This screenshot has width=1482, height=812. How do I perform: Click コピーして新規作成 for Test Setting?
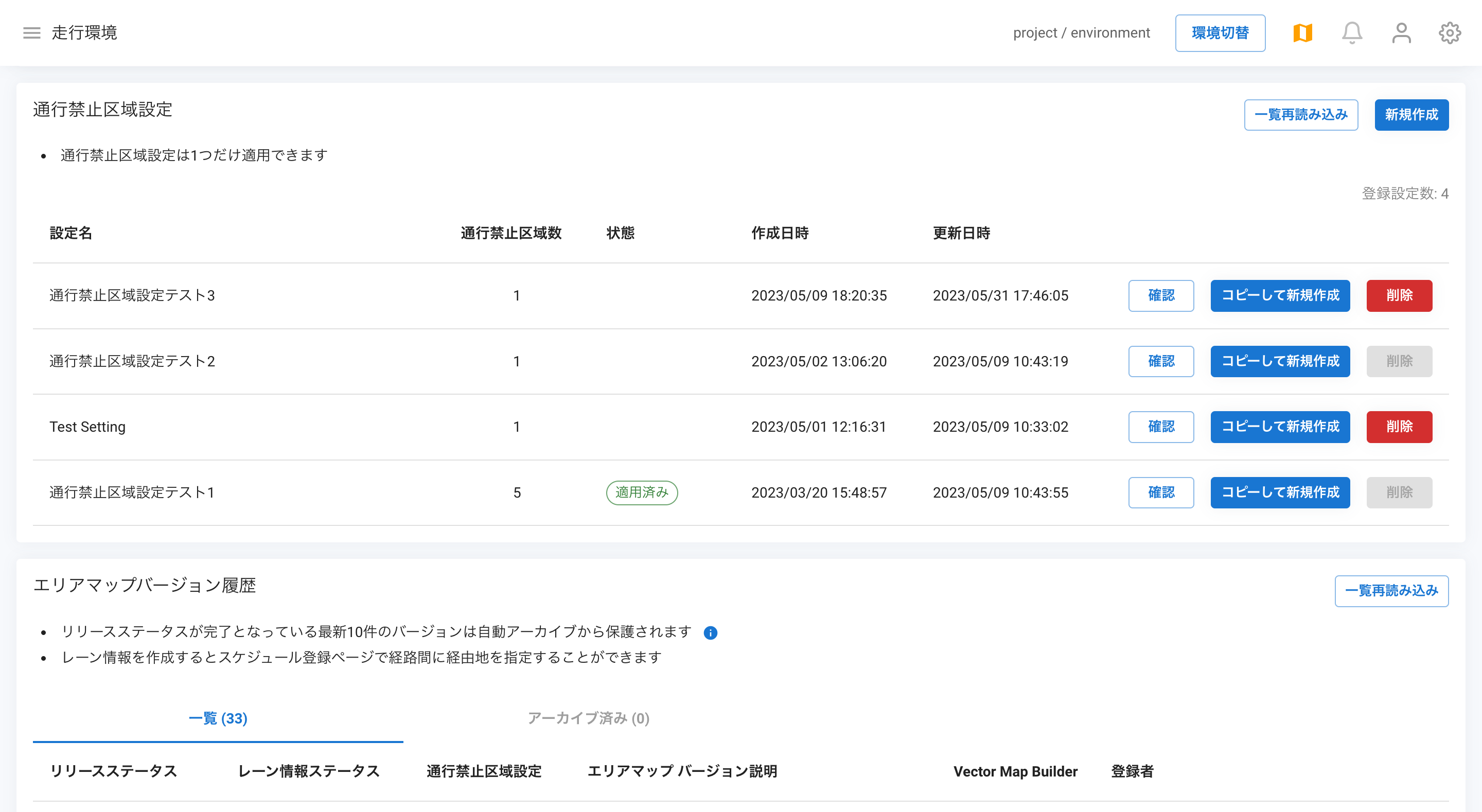1280,427
